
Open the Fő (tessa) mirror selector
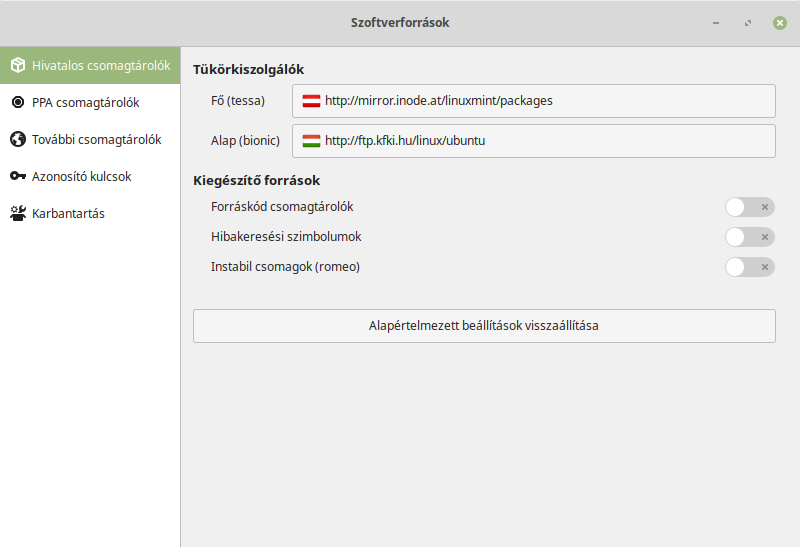click(x=534, y=101)
